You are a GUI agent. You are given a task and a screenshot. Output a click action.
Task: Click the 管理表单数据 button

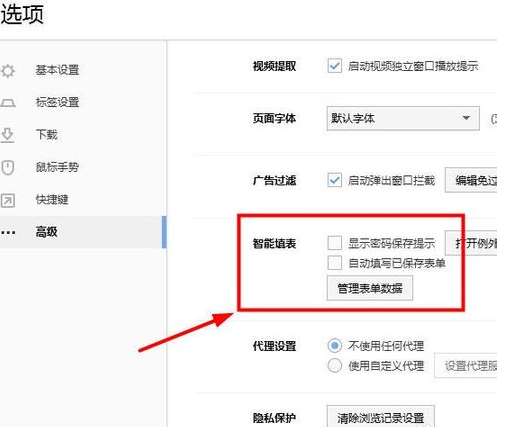(x=370, y=288)
